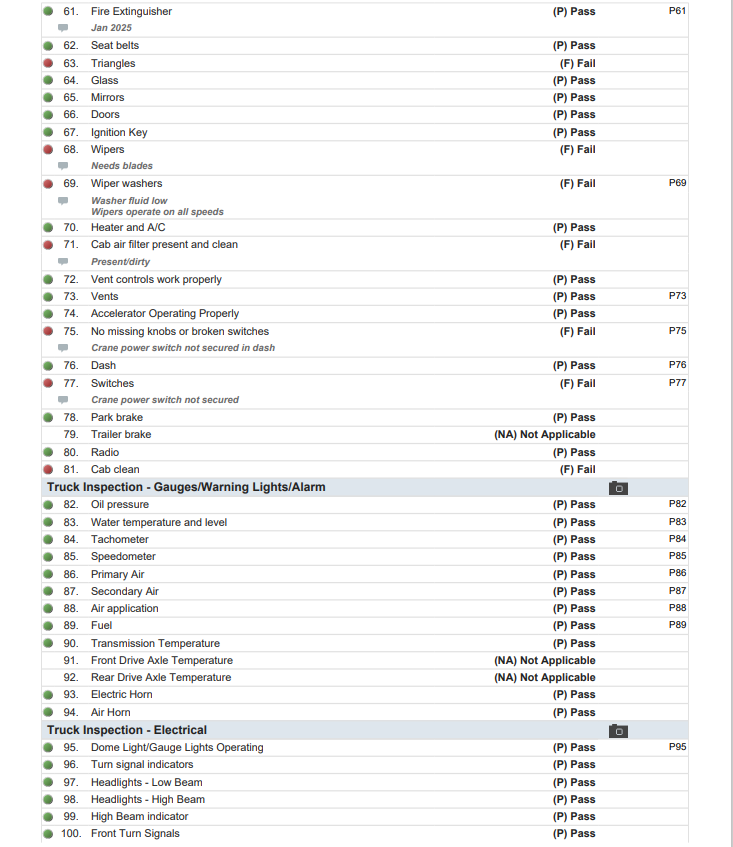Click comment bubble icon under Fire Extinguisher
The width and height of the screenshot is (733, 847).
[63, 28]
